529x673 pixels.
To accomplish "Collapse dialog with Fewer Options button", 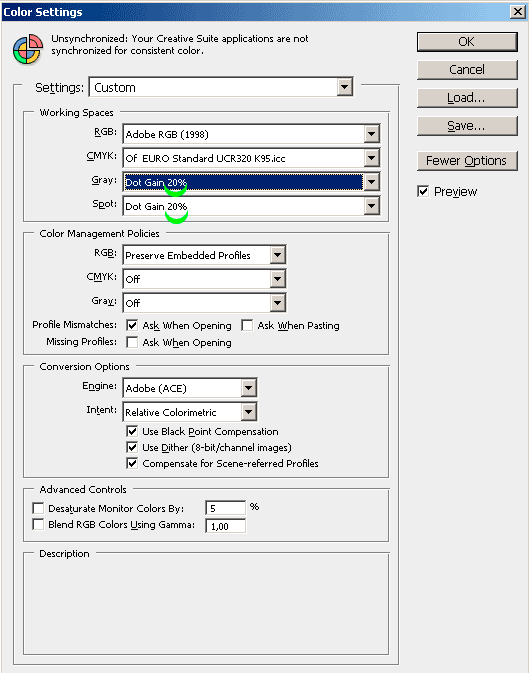I will pos(467,161).
